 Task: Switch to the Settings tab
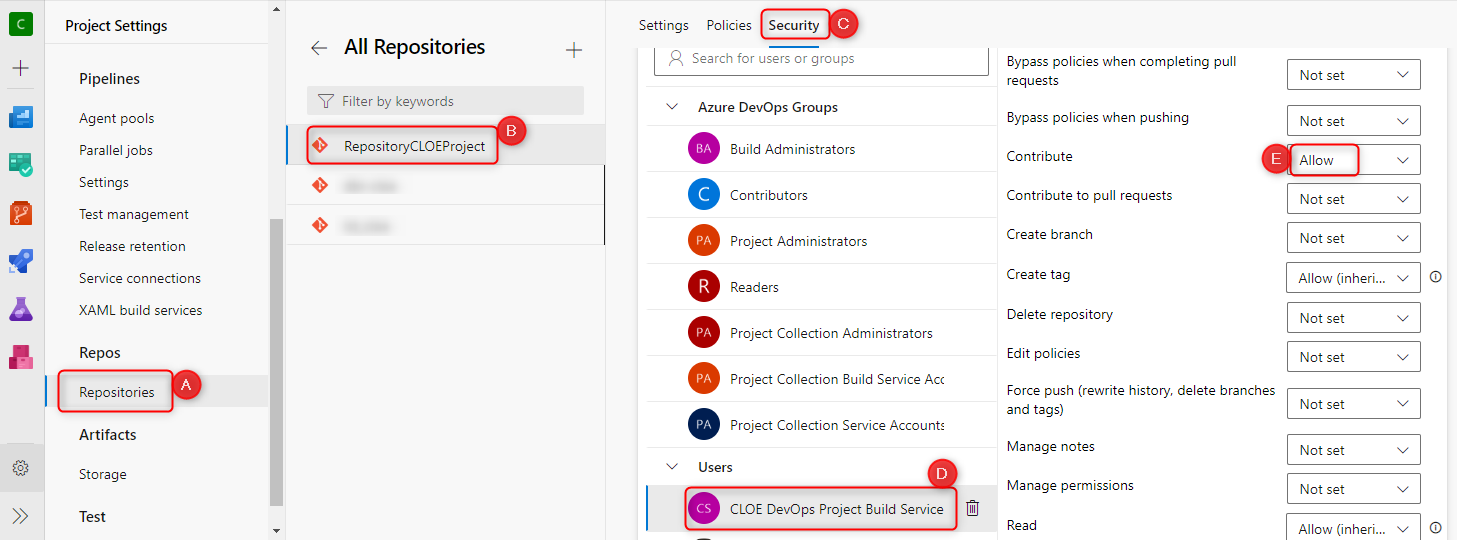[x=664, y=25]
